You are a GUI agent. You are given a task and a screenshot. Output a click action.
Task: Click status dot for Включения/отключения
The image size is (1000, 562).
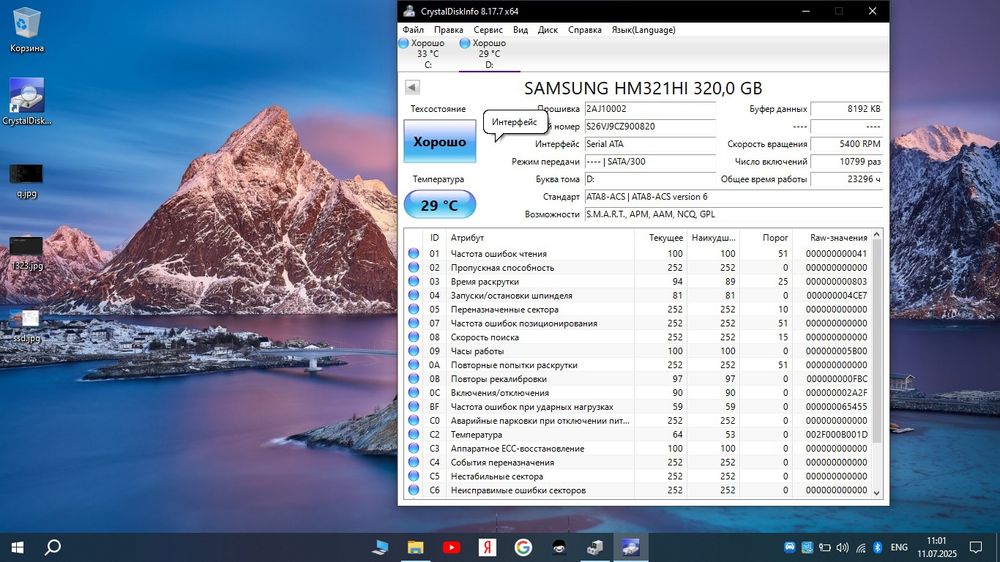(x=414, y=393)
